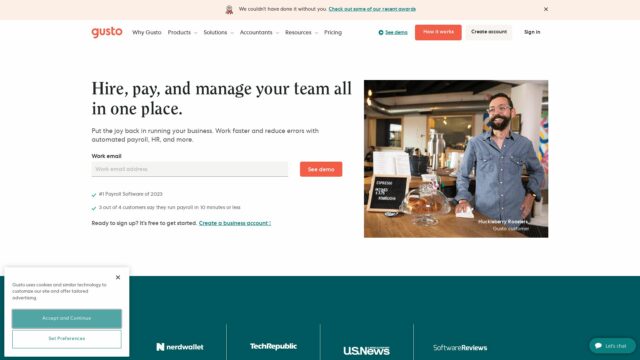This screenshot has height=360, width=640.
Task: Focus the Work email address field
Action: [x=190, y=169]
